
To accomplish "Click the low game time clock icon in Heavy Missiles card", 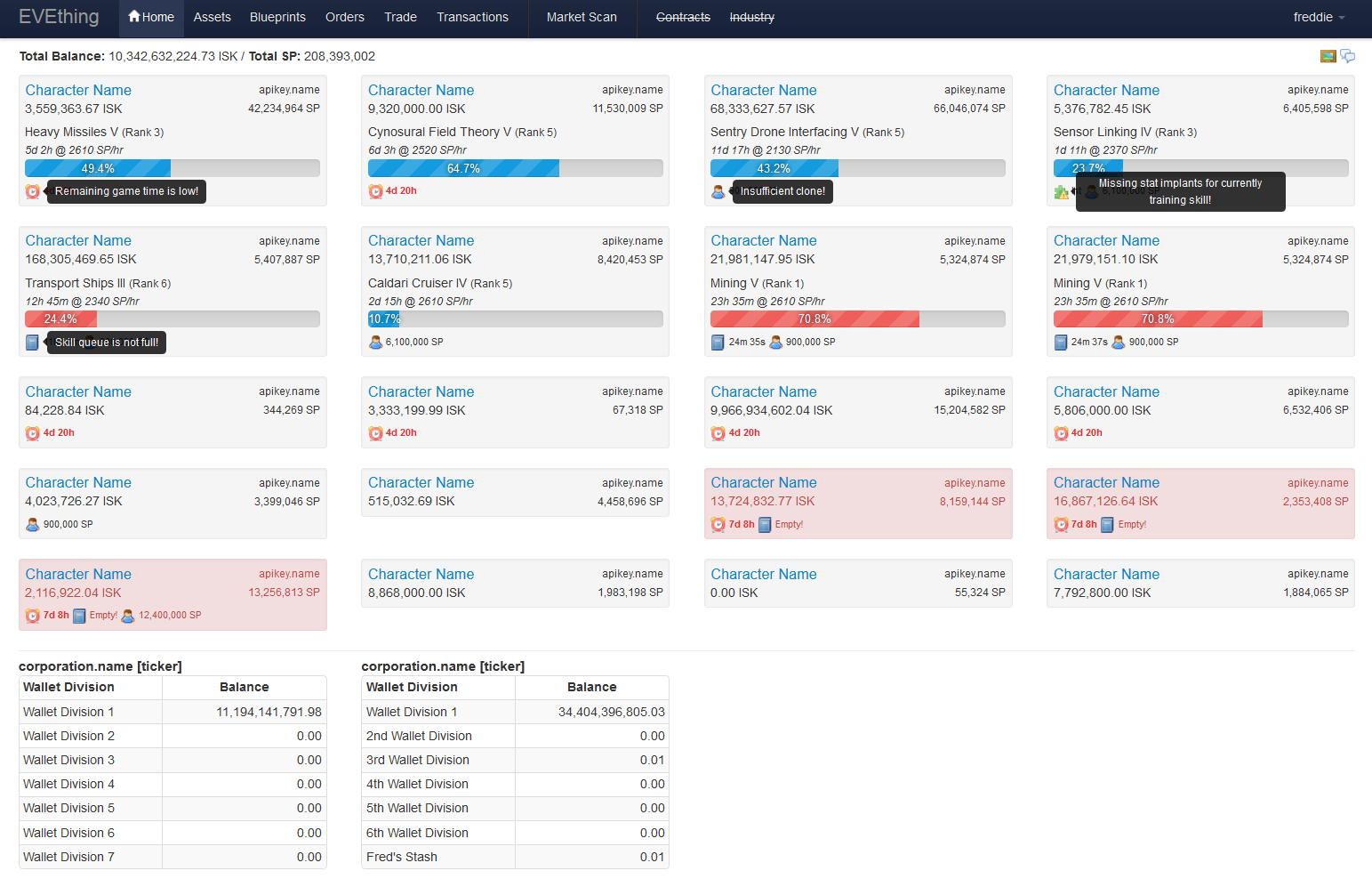I will click(33, 191).
